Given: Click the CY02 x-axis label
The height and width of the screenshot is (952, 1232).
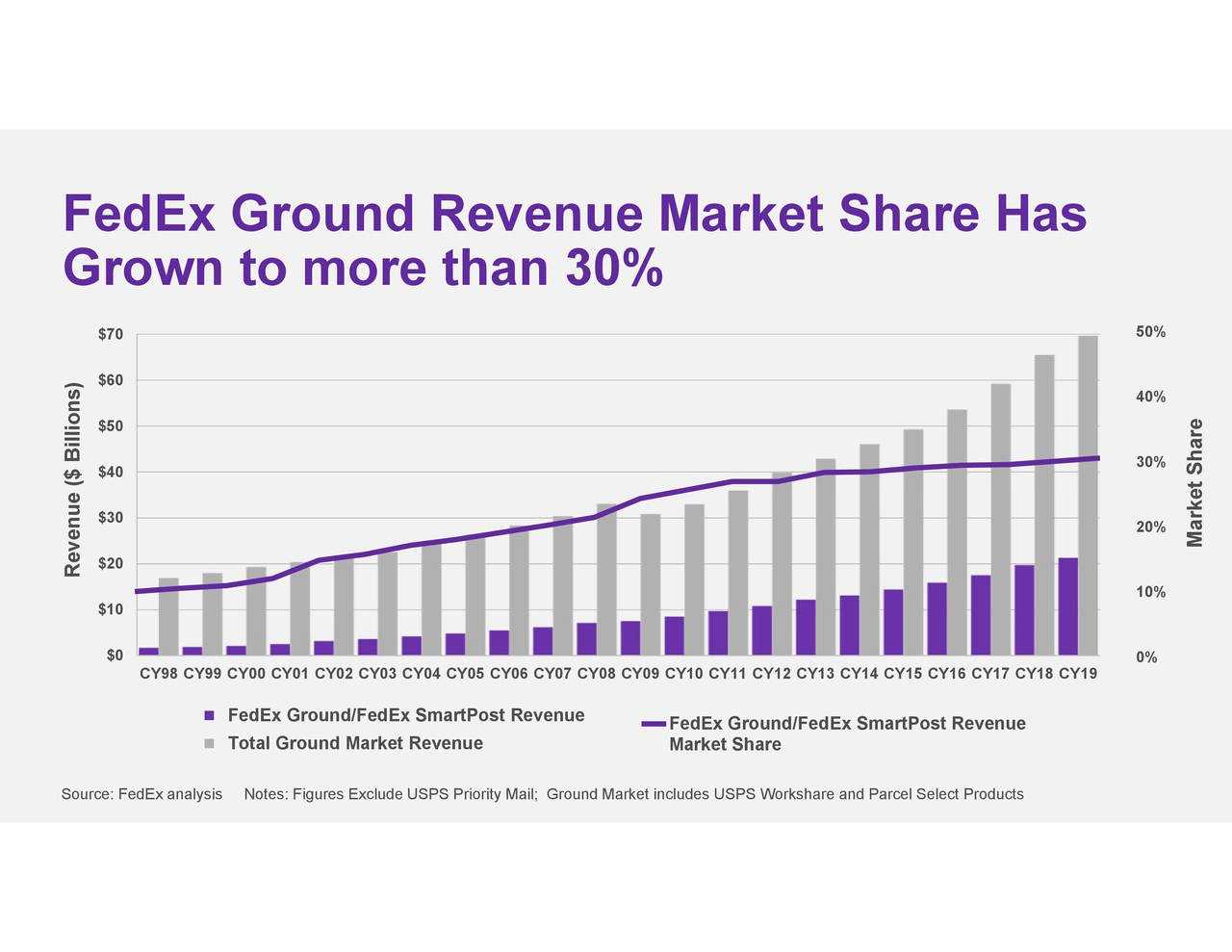Looking at the screenshot, I should pos(334,674).
